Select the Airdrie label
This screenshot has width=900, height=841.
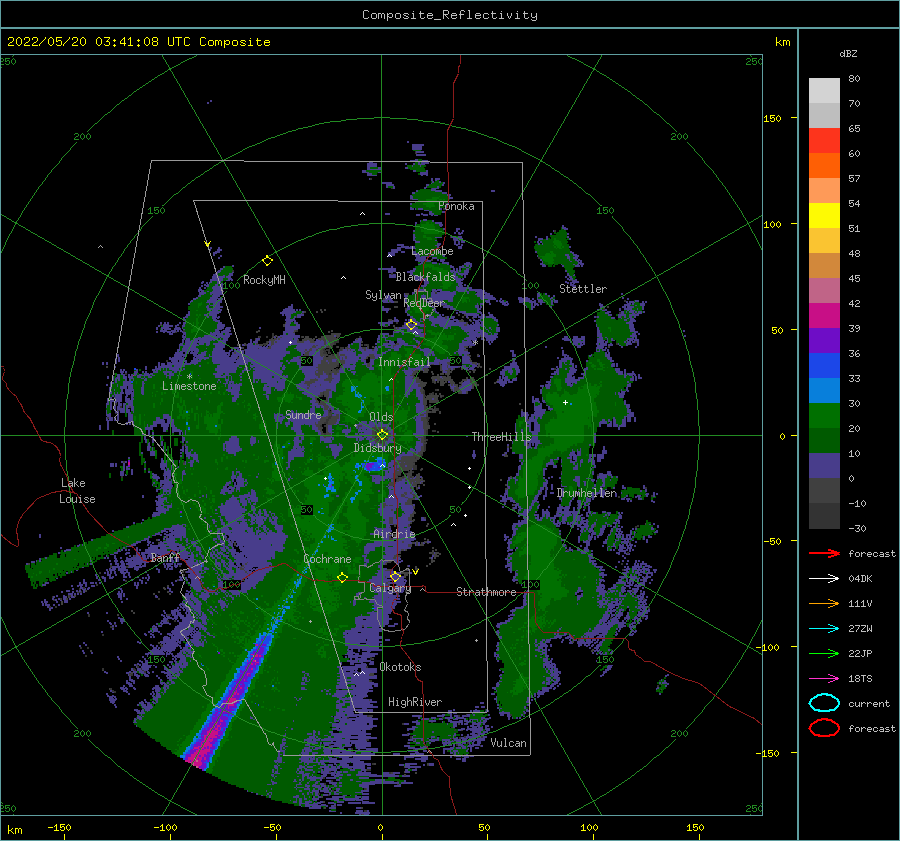[394, 534]
